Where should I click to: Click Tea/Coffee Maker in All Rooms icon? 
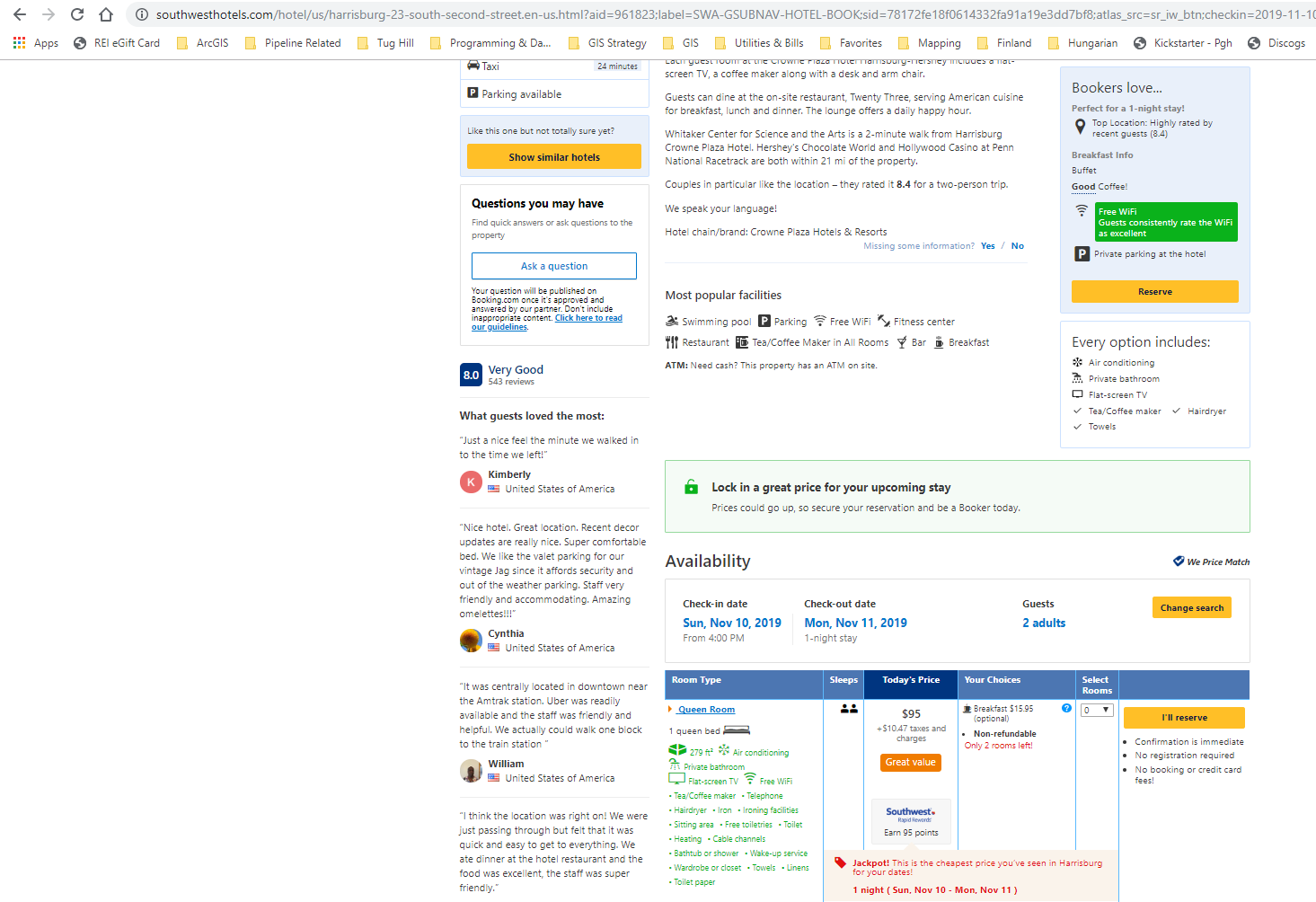(742, 342)
